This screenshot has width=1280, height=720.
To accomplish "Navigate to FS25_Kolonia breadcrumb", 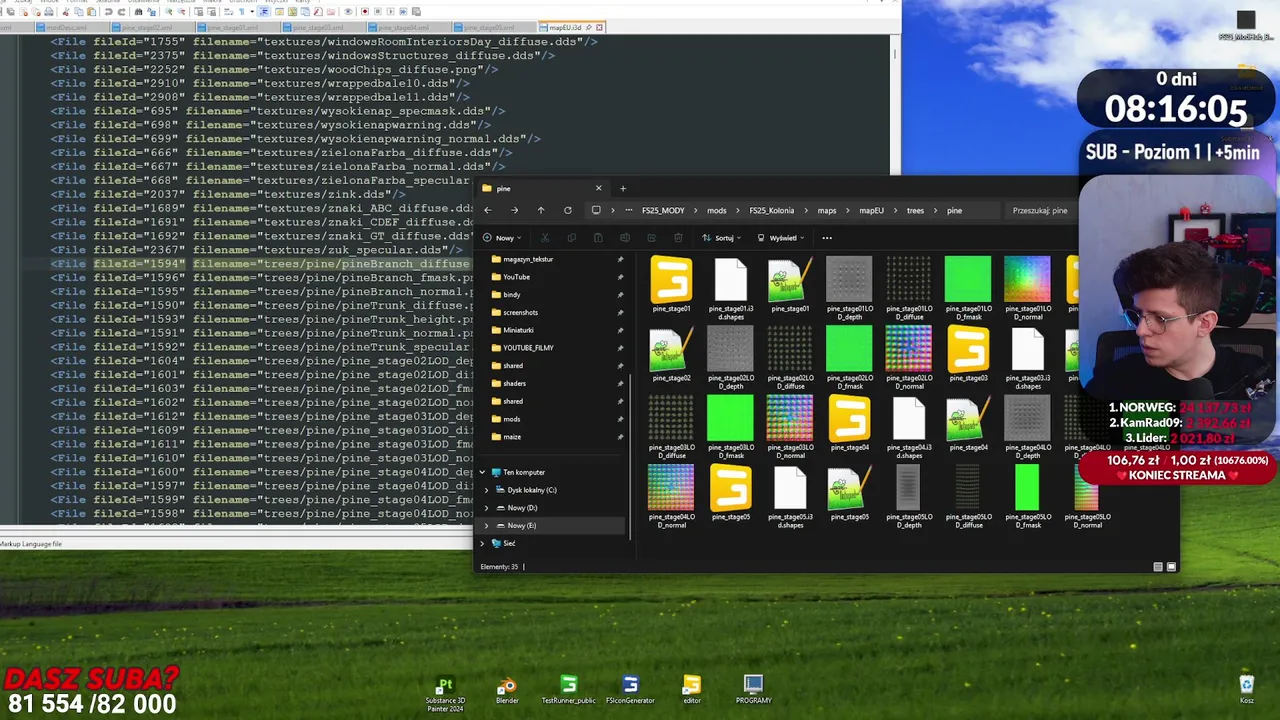I will (x=771, y=210).
